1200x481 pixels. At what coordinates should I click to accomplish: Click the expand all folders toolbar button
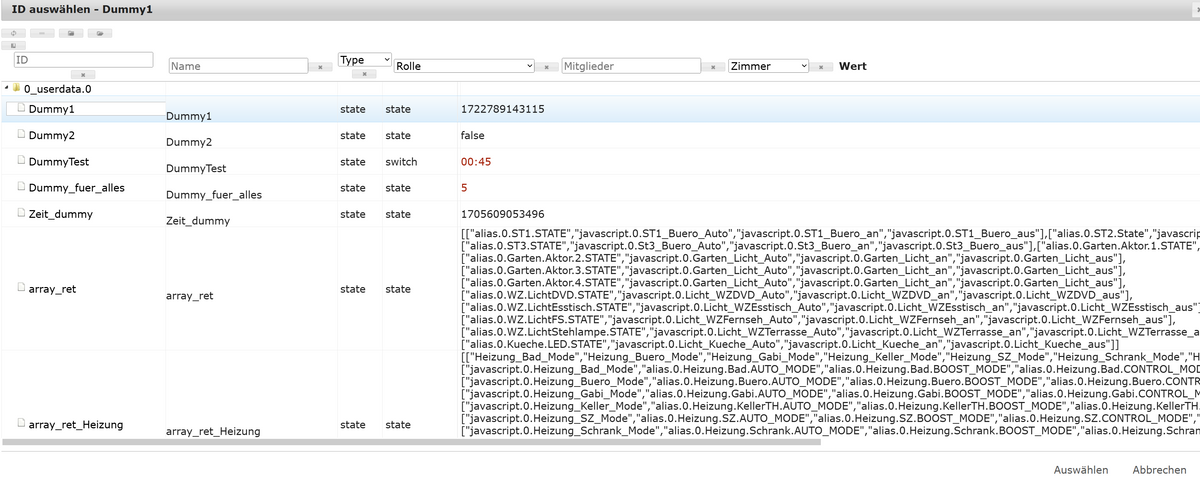[99, 33]
